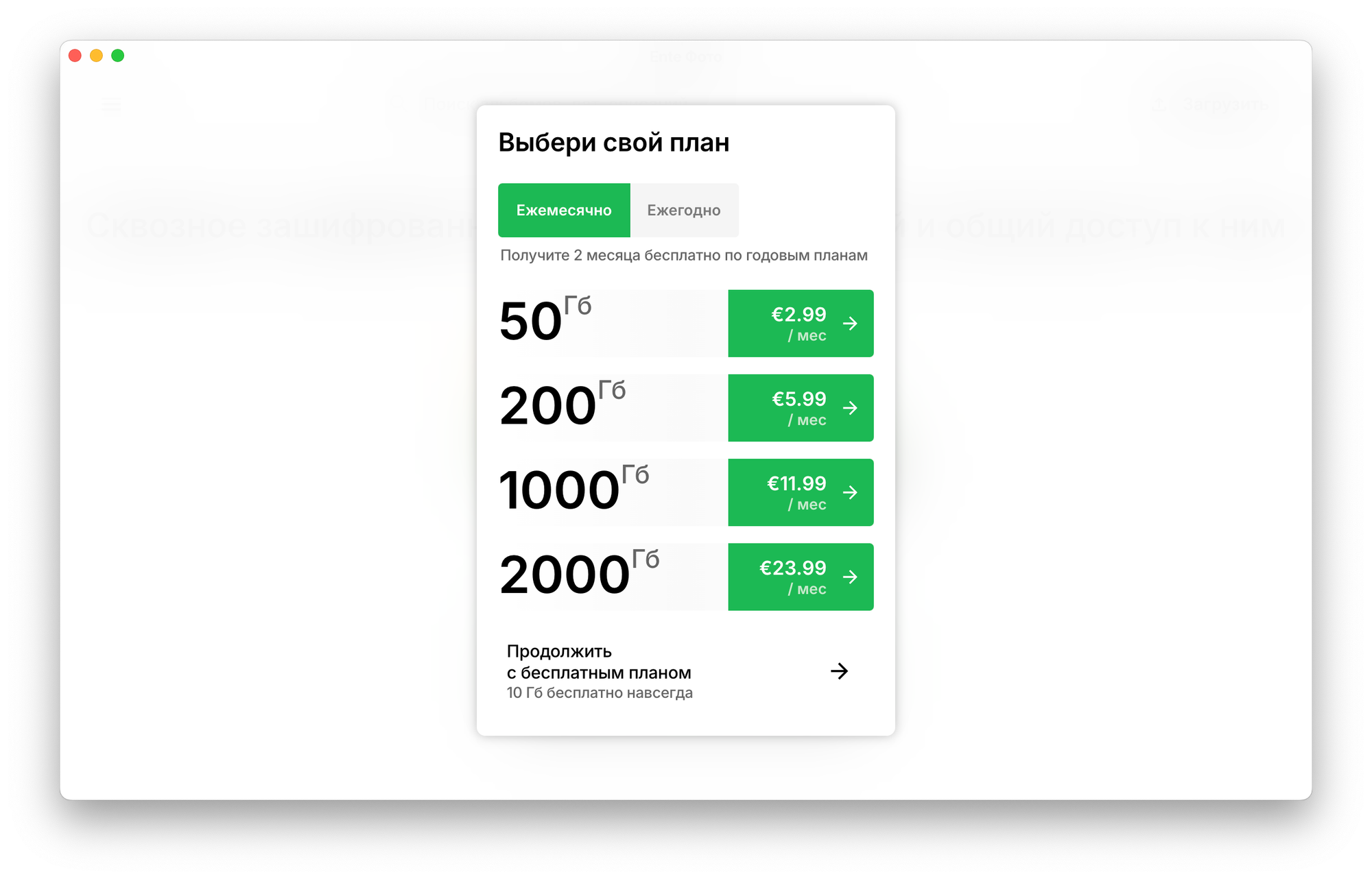Choose the €5.99 / мес price

tap(798, 408)
